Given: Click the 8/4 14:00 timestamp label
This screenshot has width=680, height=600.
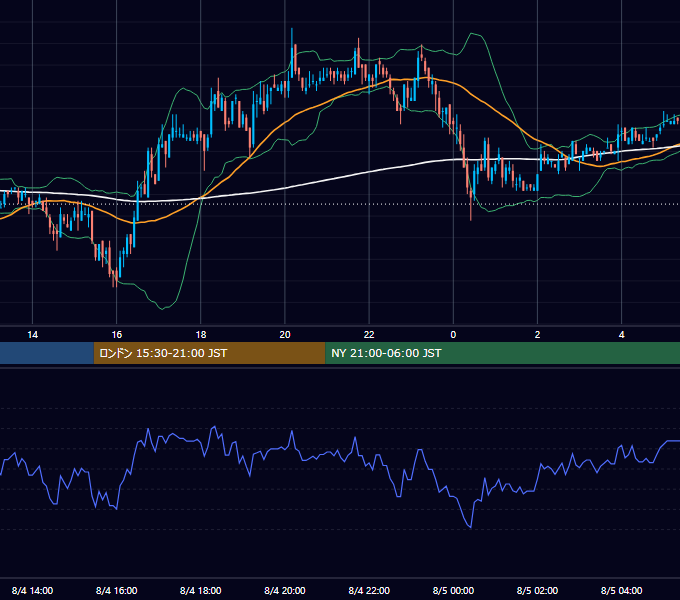Looking at the screenshot, I should pyautogui.click(x=33, y=590).
